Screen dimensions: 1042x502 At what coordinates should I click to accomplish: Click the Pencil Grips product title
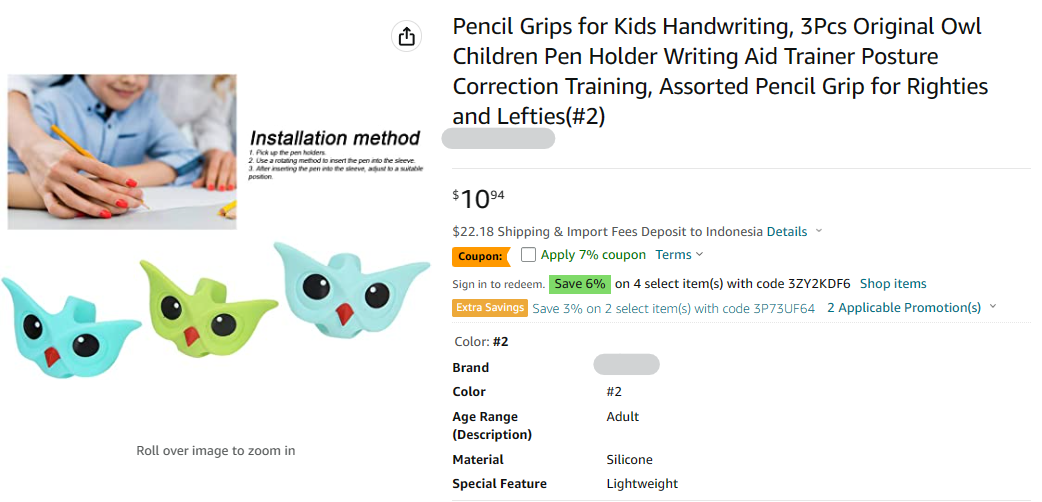[x=720, y=71]
